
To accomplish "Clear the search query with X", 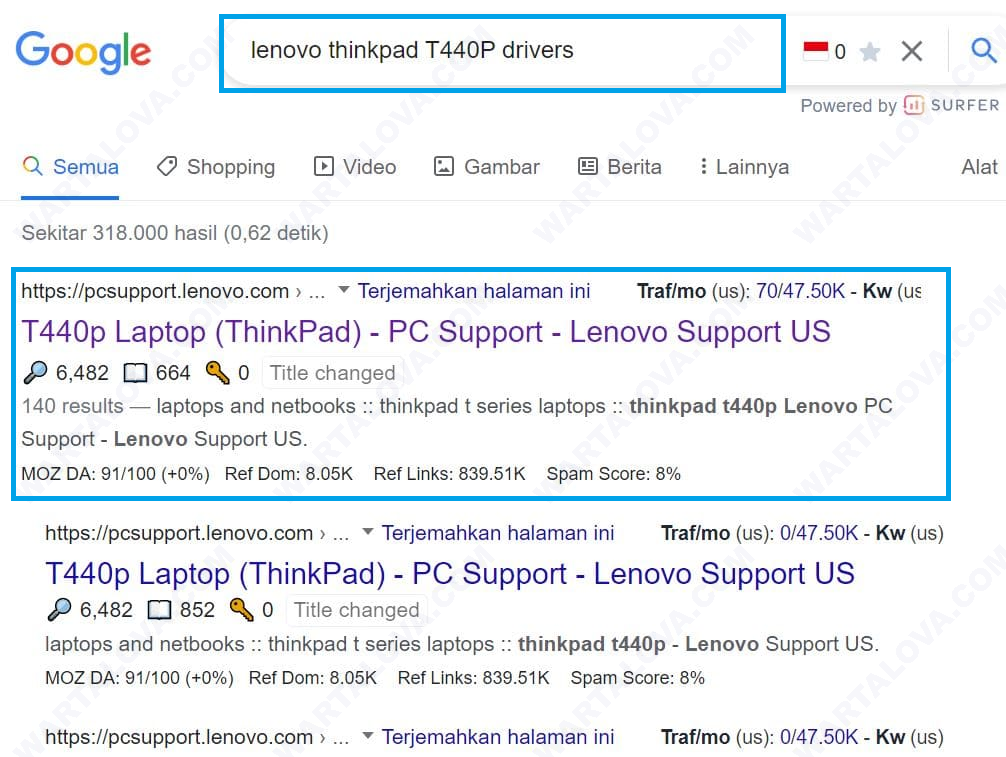I will coord(911,51).
